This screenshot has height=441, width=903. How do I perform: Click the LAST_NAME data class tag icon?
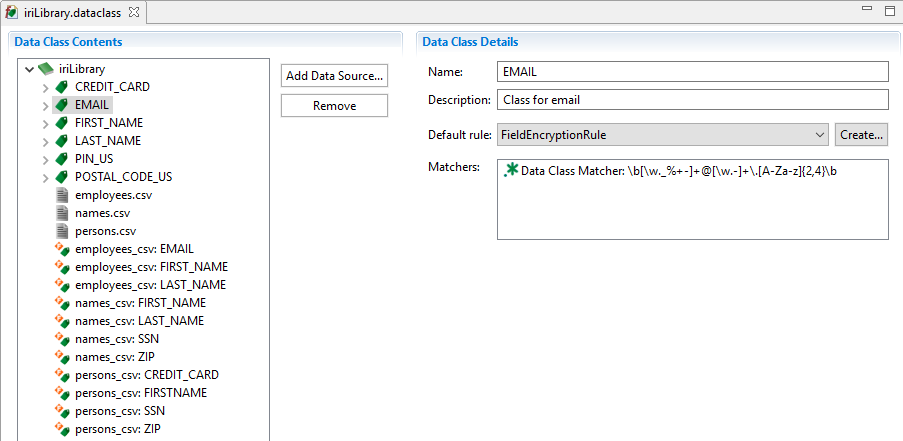62,141
